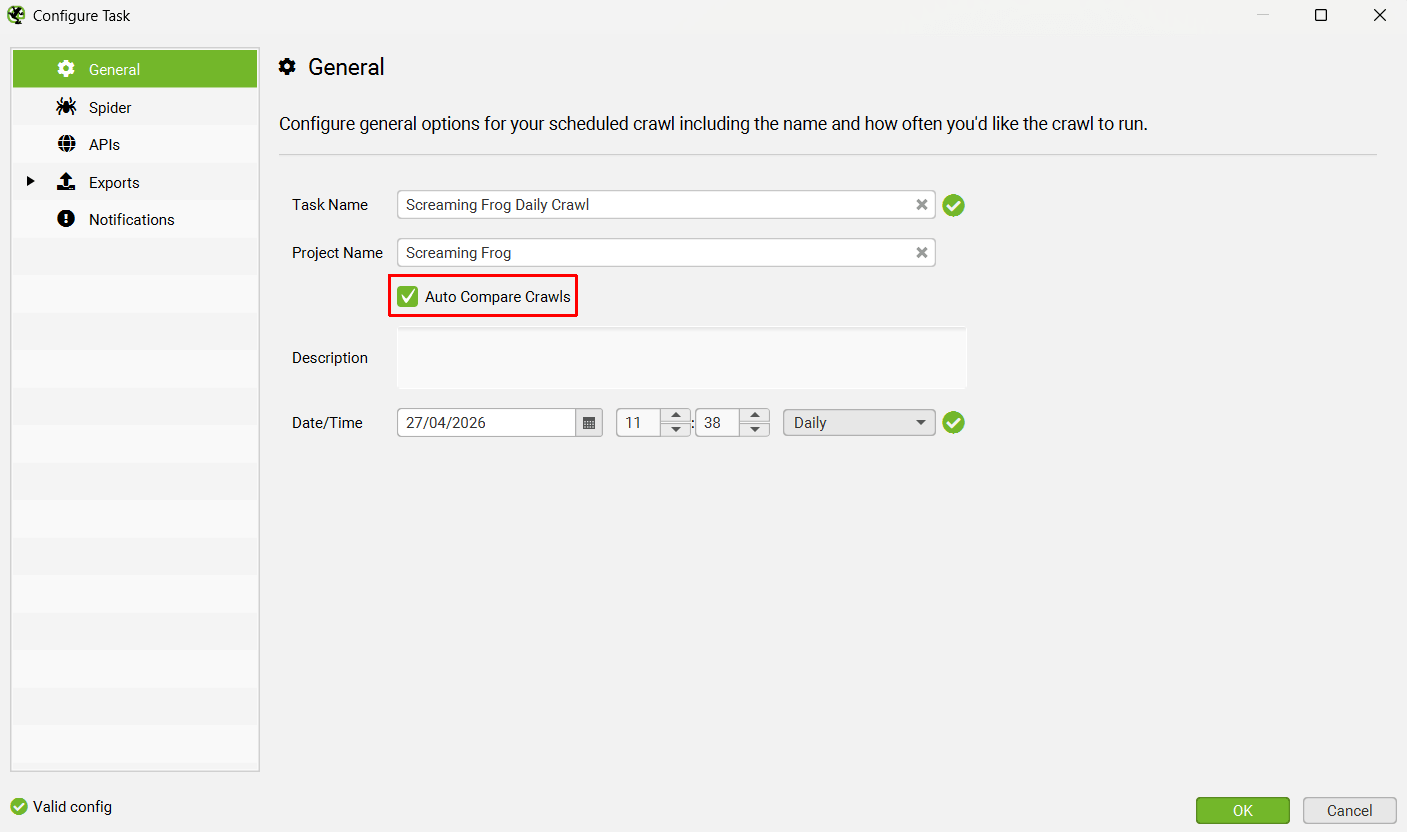This screenshot has height=832, width=1407.
Task: Open the Daily frequency dropdown
Action: point(859,423)
